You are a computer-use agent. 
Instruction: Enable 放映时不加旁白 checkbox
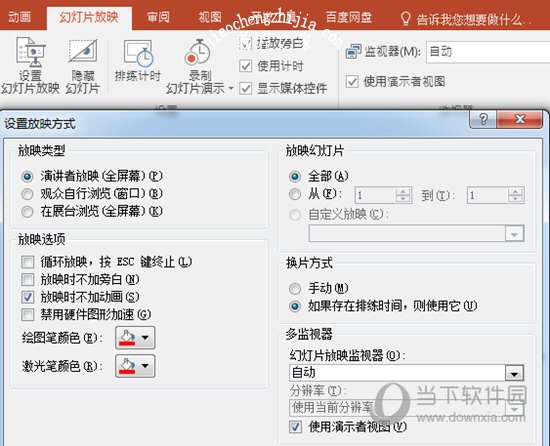pyautogui.click(x=28, y=279)
